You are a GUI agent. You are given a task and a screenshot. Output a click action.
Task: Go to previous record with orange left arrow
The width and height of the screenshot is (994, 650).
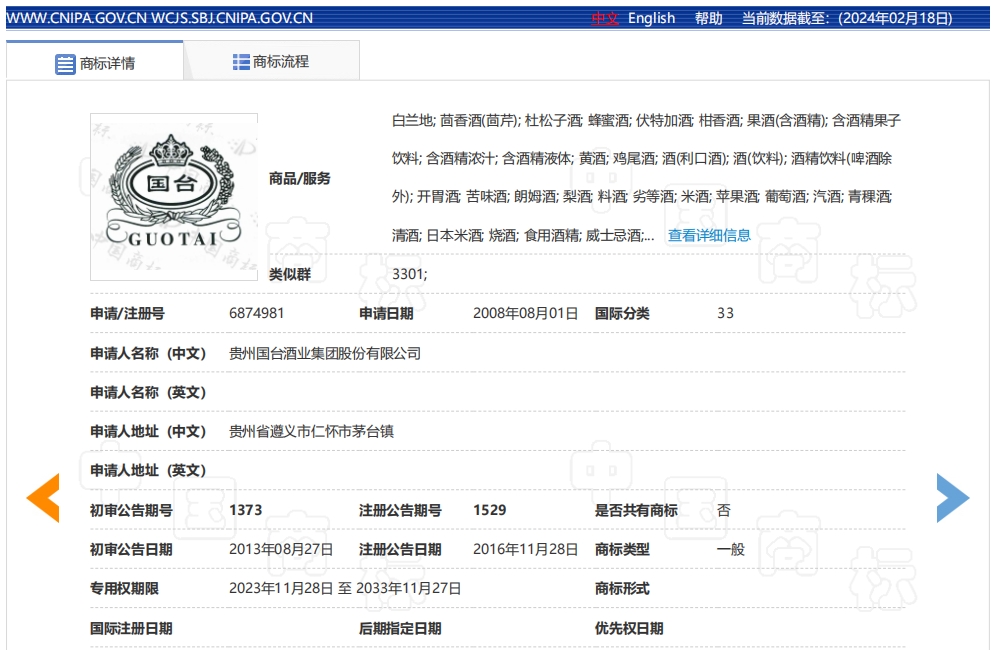43,497
